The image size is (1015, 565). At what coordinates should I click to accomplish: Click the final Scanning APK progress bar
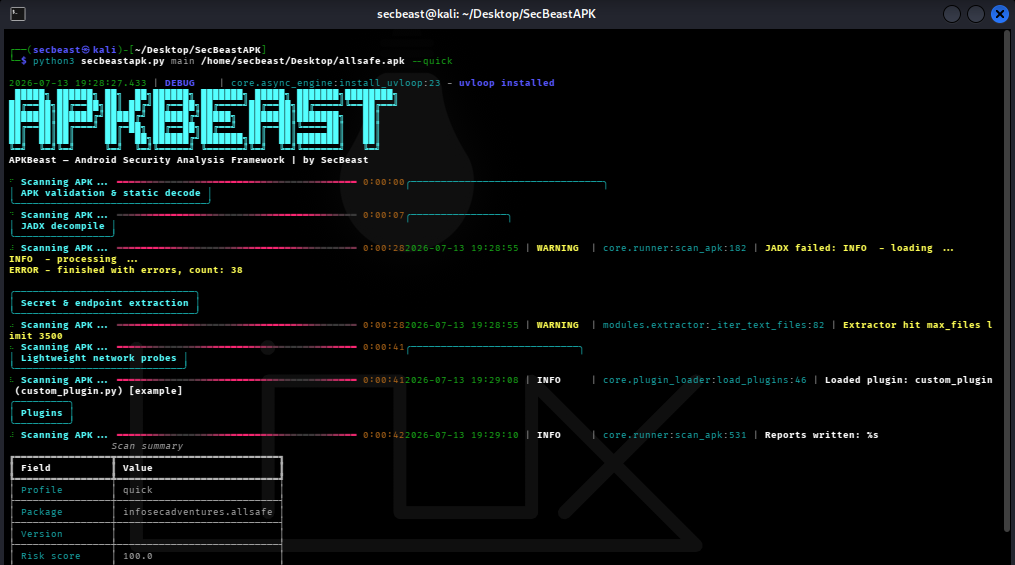tap(236, 435)
